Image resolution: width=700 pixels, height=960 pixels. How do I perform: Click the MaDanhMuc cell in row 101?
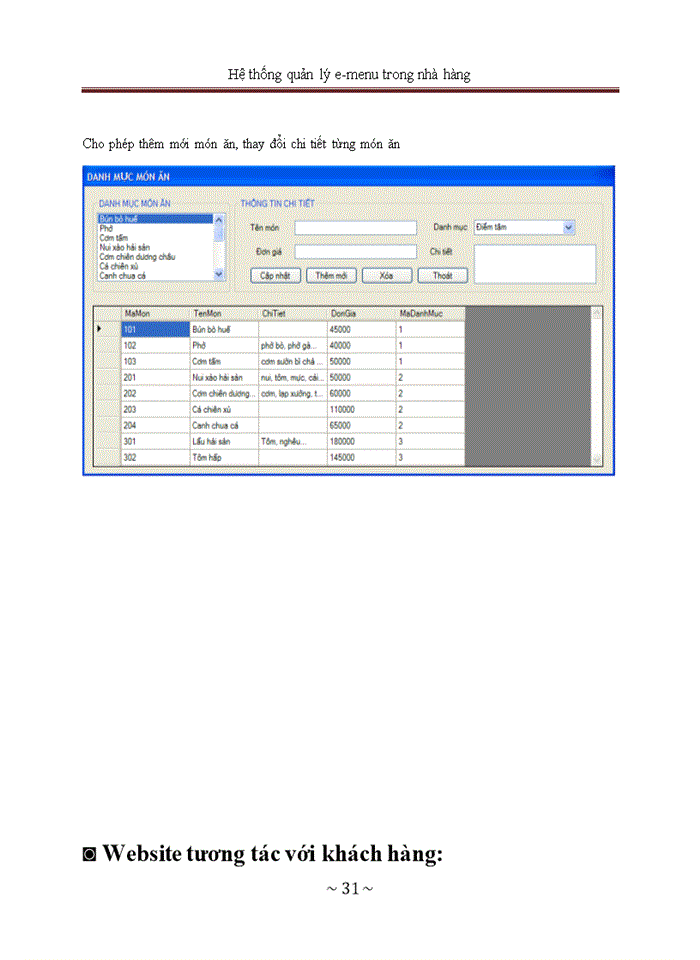(x=430, y=329)
